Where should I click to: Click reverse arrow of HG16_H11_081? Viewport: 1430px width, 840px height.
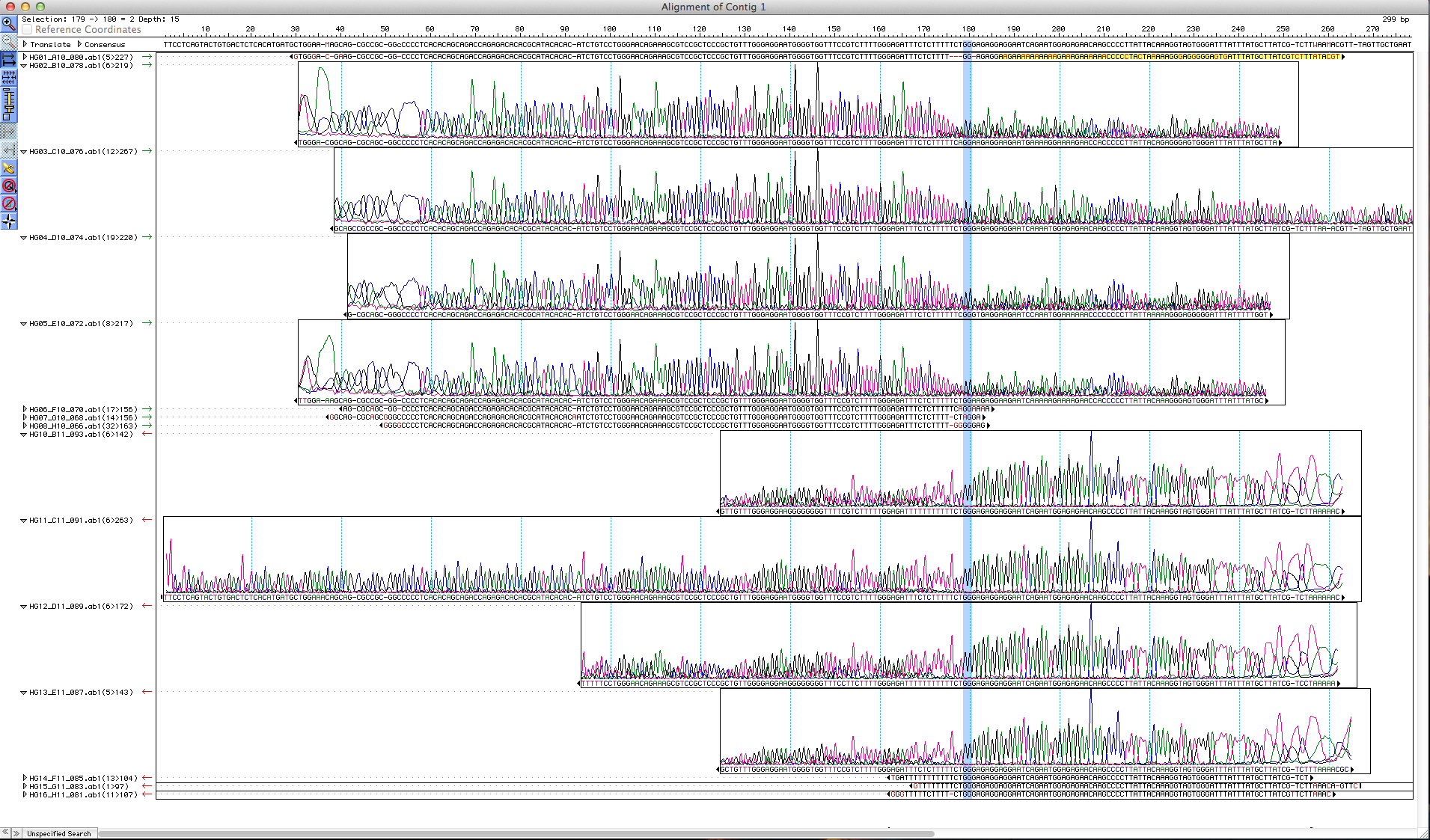147,794
